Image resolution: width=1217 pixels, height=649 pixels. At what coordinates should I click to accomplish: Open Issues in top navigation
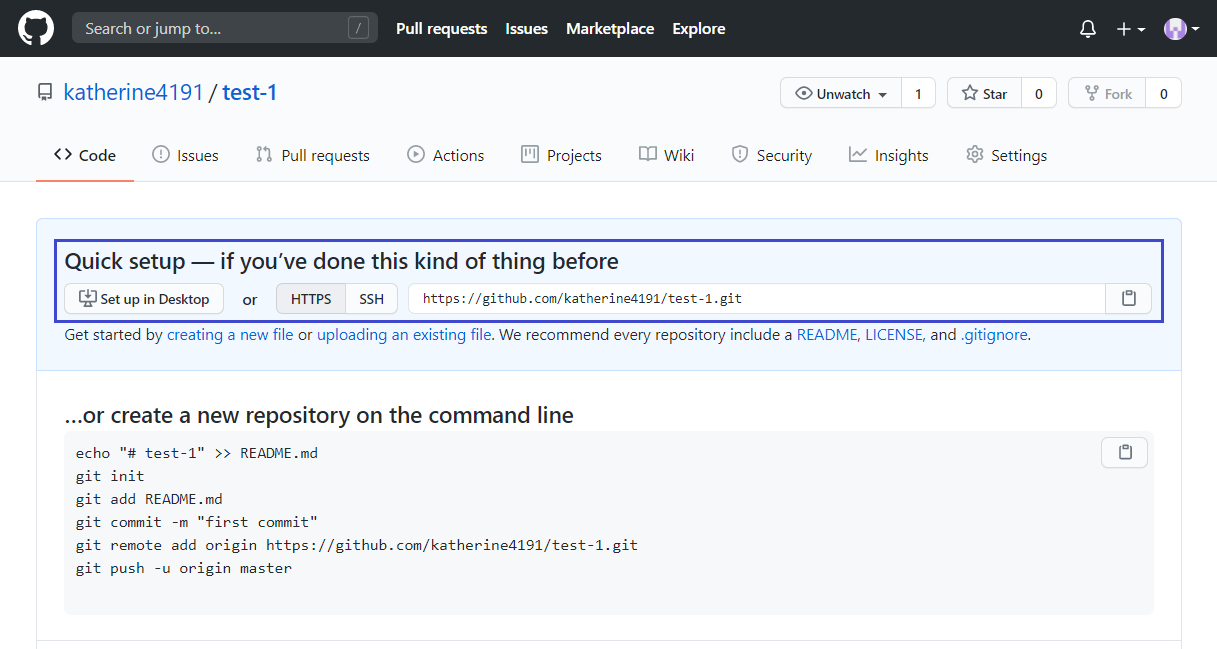coord(526,29)
